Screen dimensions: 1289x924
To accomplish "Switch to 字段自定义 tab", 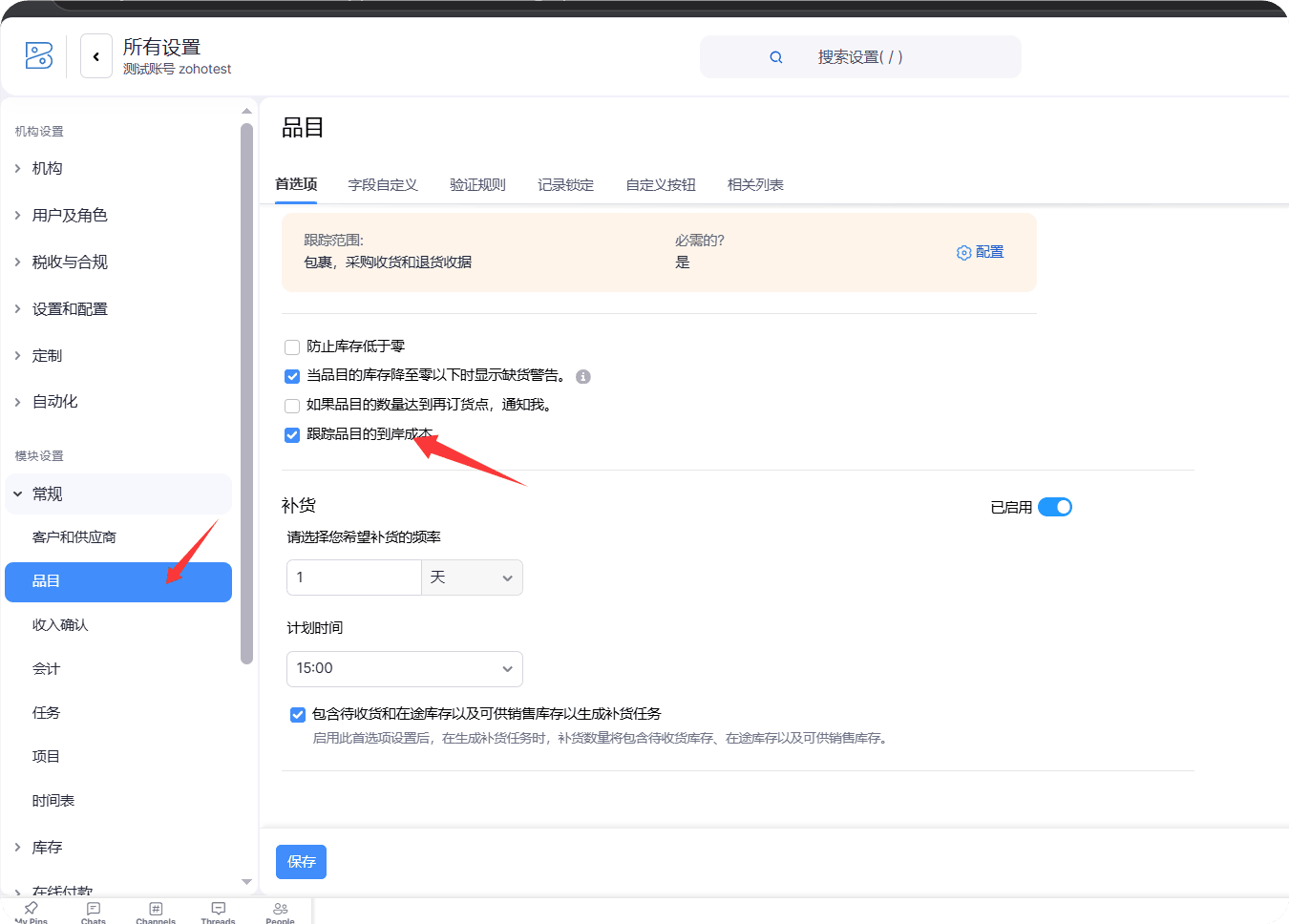I will 383,185.
